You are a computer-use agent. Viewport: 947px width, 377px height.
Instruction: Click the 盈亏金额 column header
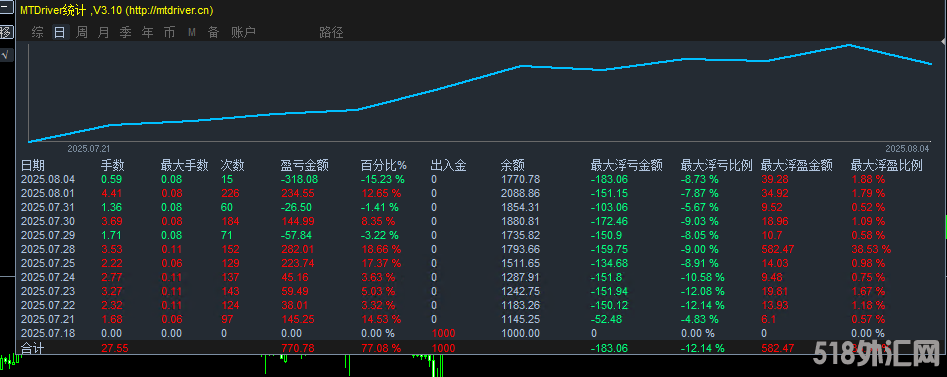click(304, 165)
